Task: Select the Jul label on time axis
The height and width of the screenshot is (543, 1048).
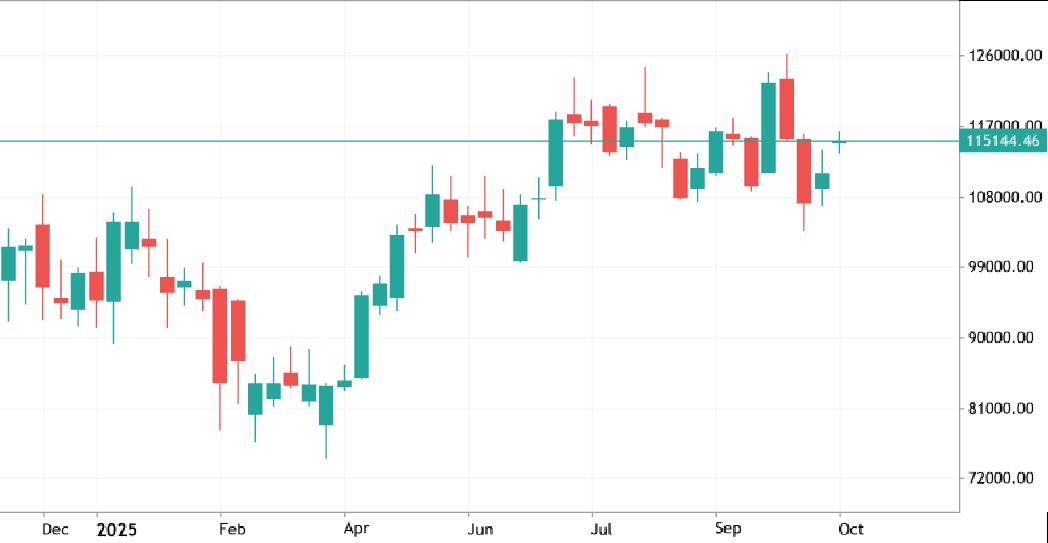Action: 602,528
